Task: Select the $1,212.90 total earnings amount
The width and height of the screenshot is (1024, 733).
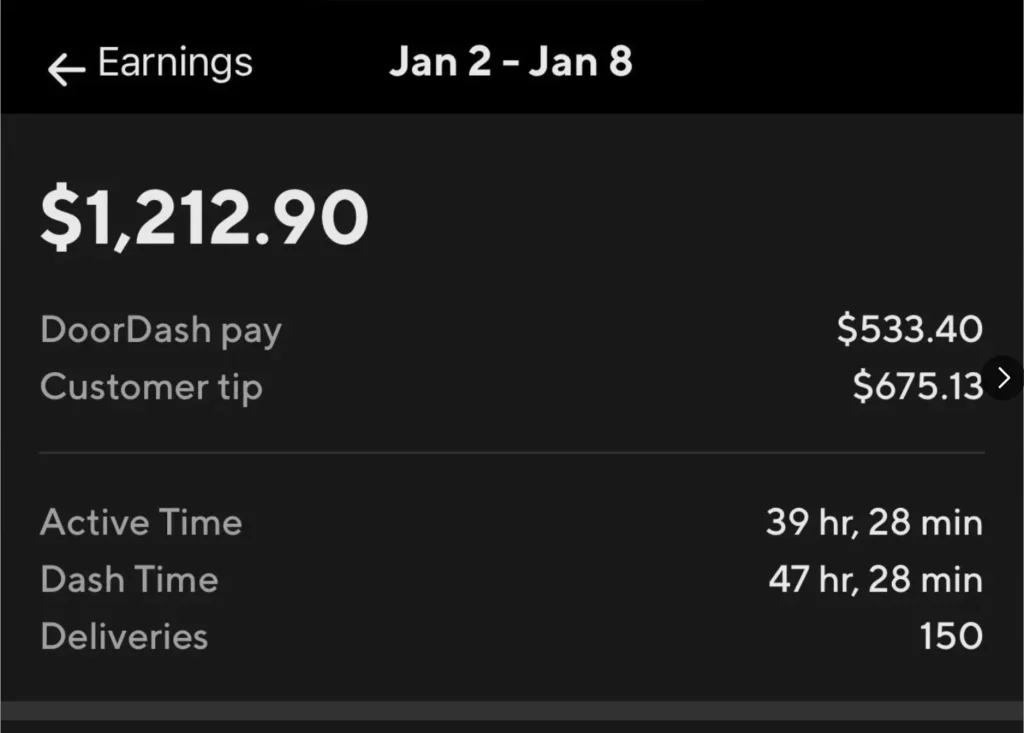Action: click(x=204, y=217)
